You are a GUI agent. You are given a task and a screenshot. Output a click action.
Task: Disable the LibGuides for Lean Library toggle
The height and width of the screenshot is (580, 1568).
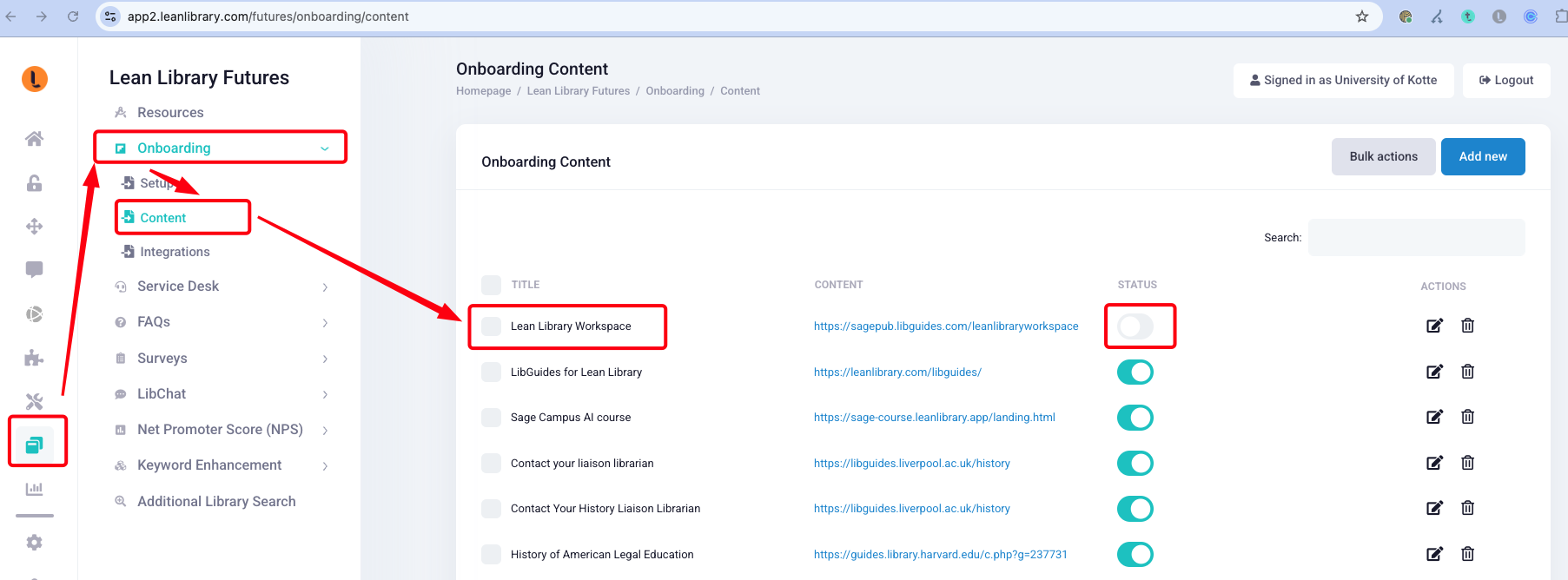coord(1135,372)
